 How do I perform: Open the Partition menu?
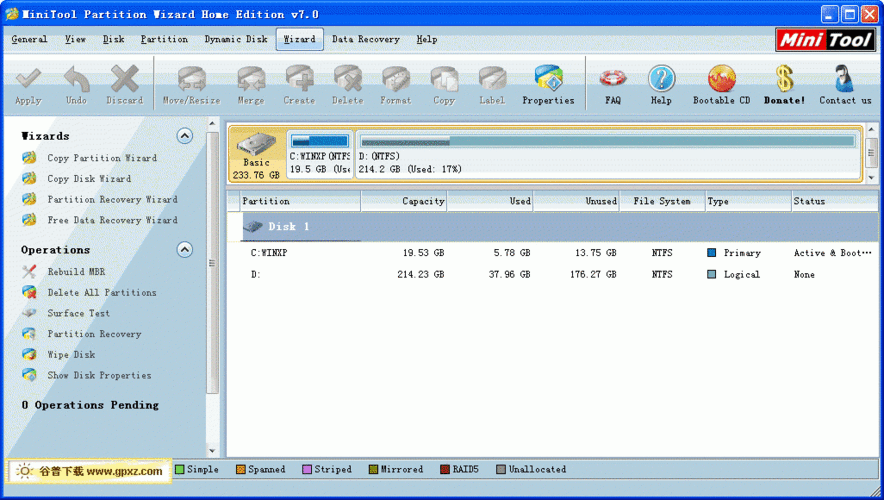164,39
